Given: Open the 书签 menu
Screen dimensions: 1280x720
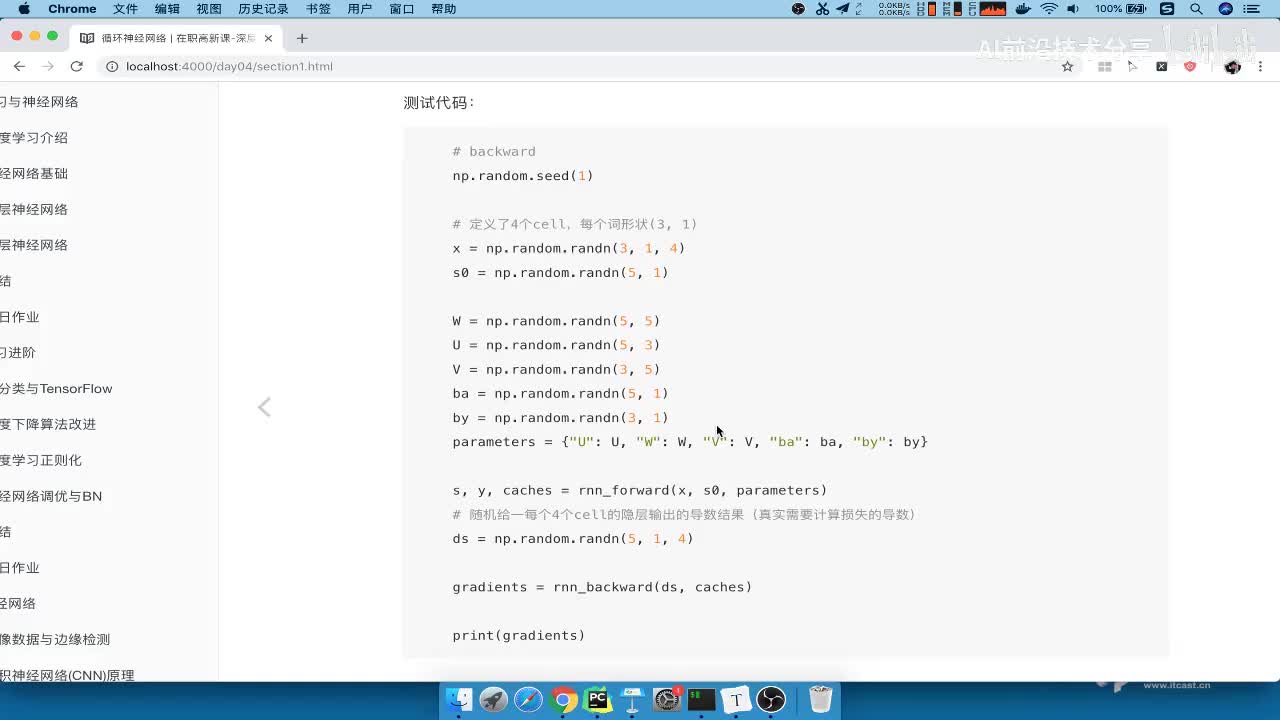Looking at the screenshot, I should point(318,9).
